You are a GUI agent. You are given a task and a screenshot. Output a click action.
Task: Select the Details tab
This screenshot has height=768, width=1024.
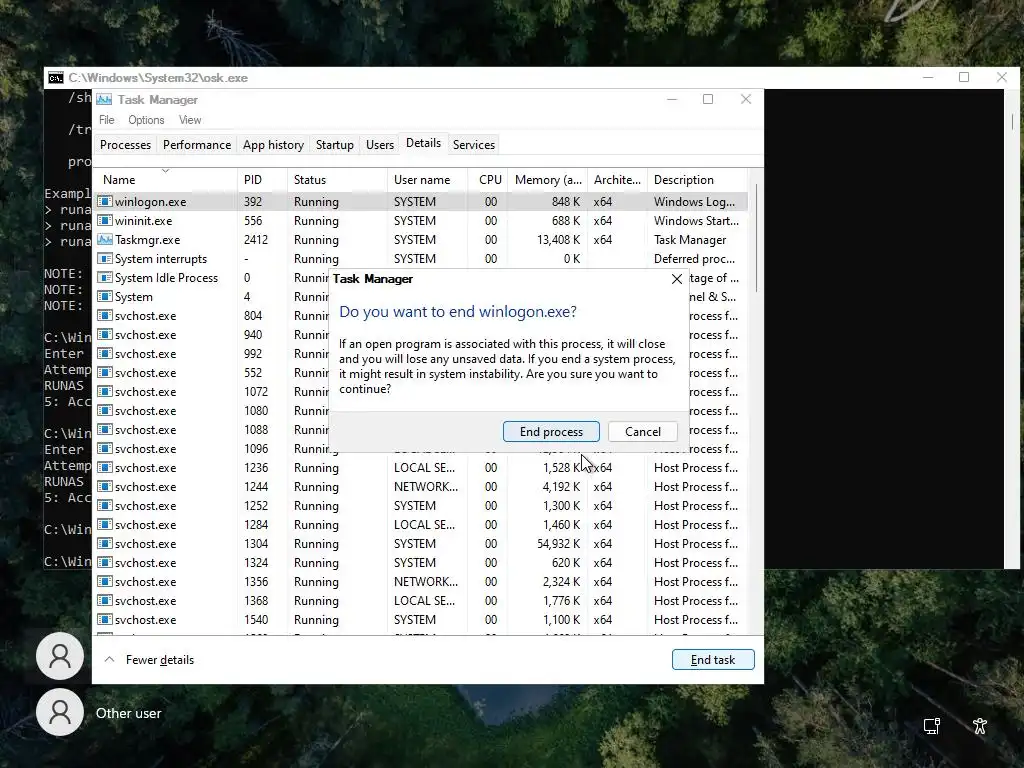tap(423, 143)
